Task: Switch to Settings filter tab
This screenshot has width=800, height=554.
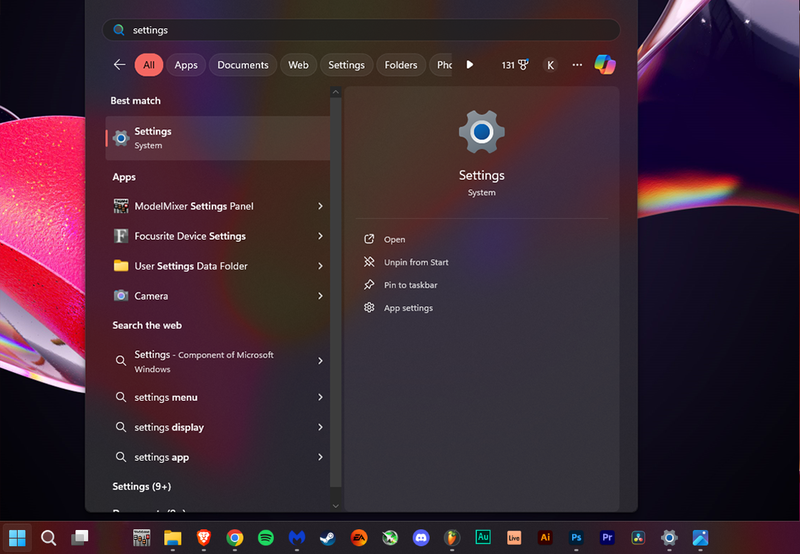Action: pos(346,65)
